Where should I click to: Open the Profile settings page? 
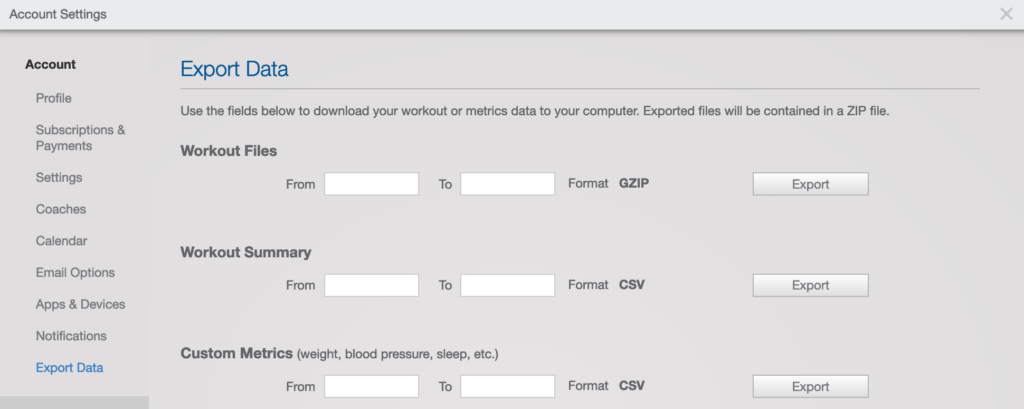(54, 98)
